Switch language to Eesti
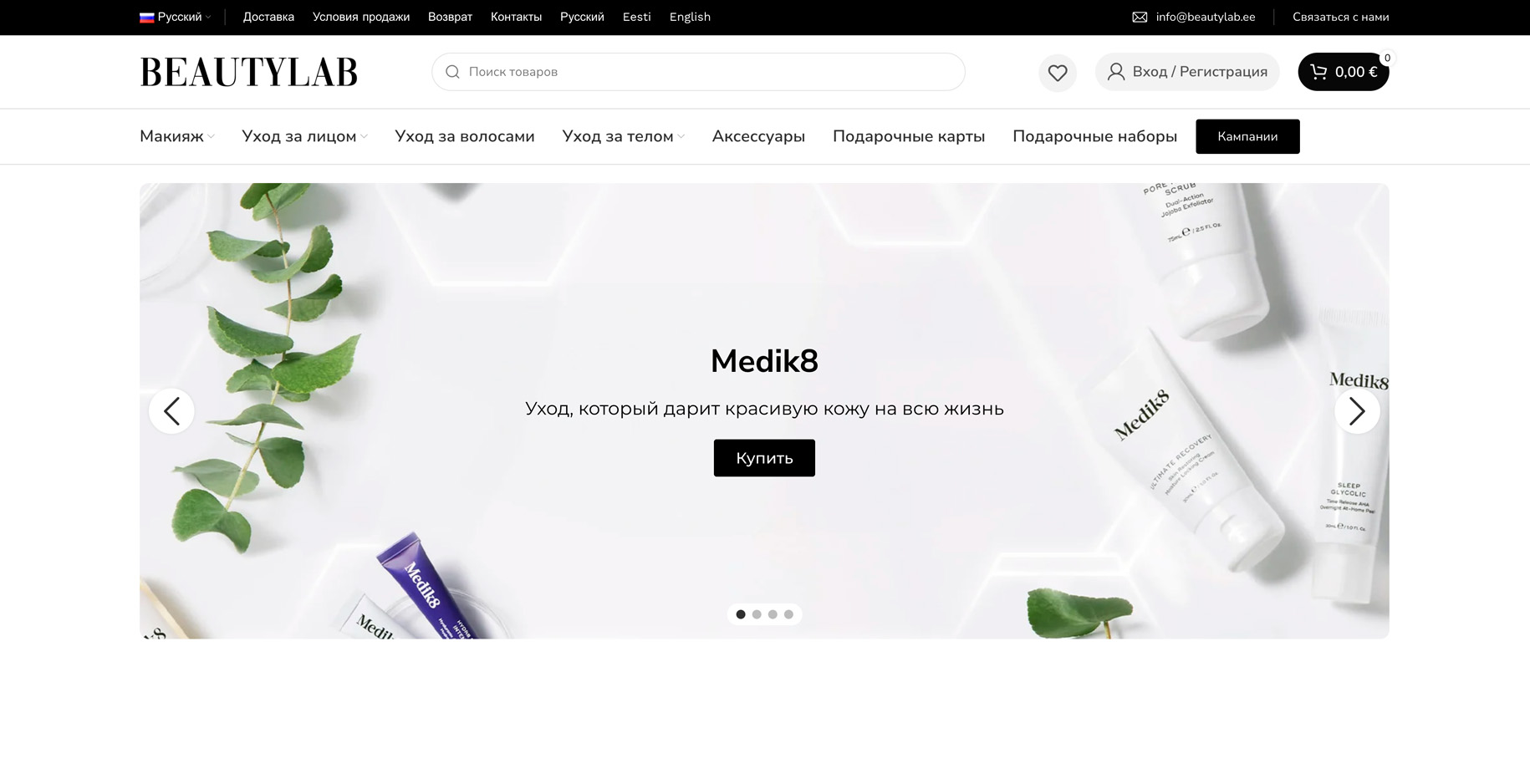Screen dimensions: 1530x784 coord(636,17)
